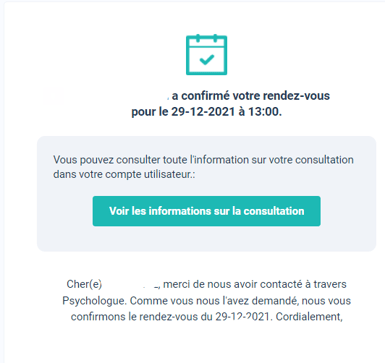Click the 'a confirmé votre rendez-vous' heading
This screenshot has height=363, width=385.
[x=251, y=96]
